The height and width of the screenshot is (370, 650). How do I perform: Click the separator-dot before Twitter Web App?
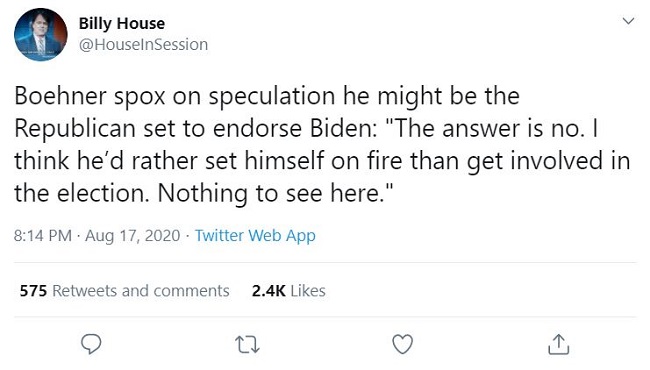[187, 236]
